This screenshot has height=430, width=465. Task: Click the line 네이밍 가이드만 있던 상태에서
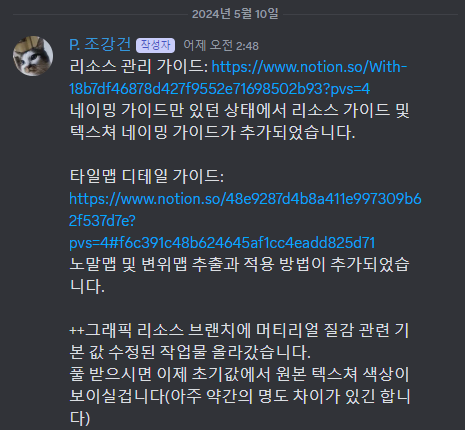(x=239, y=111)
